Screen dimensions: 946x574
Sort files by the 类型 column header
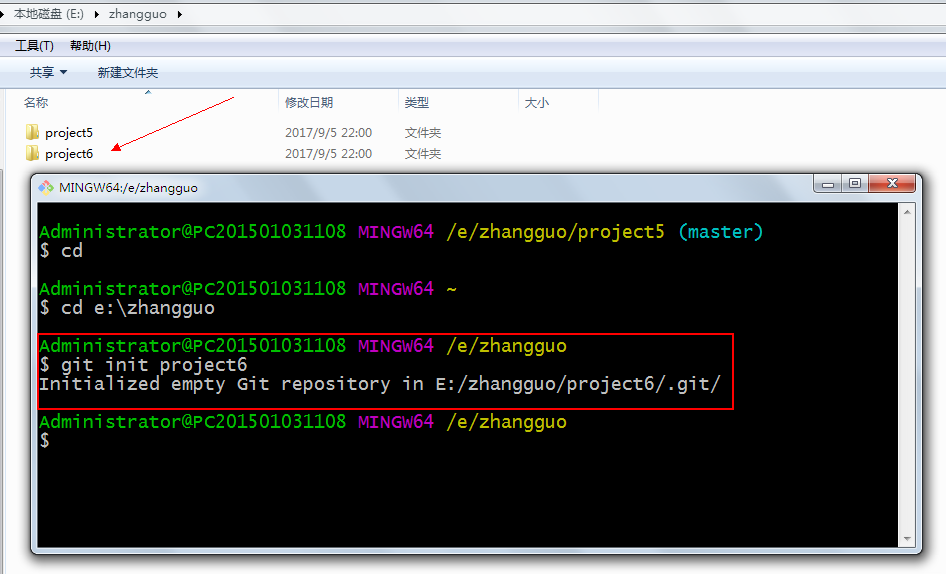(x=417, y=102)
